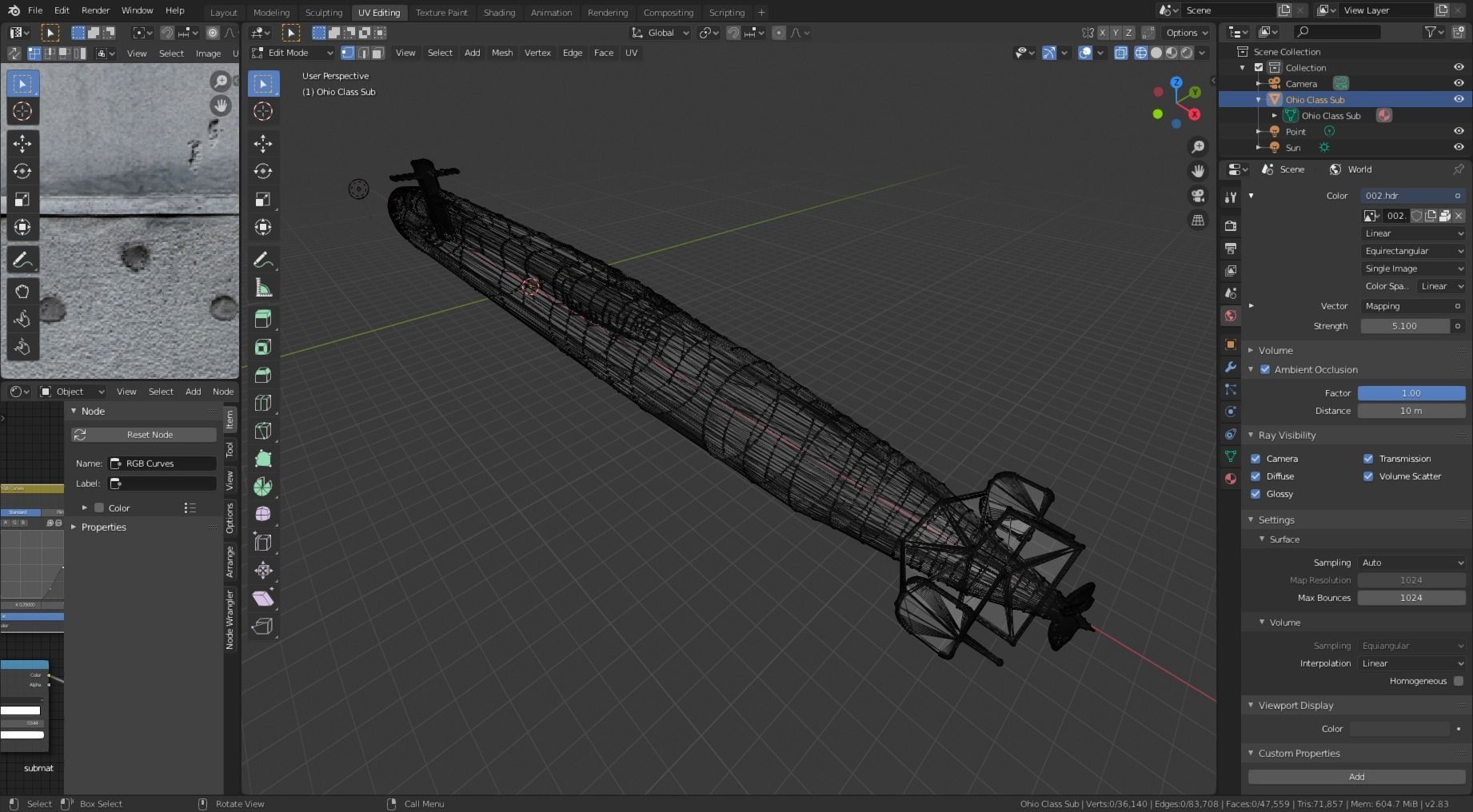Open the Modifier properties wrench tab
The width and height of the screenshot is (1473, 812).
pos(1230,367)
